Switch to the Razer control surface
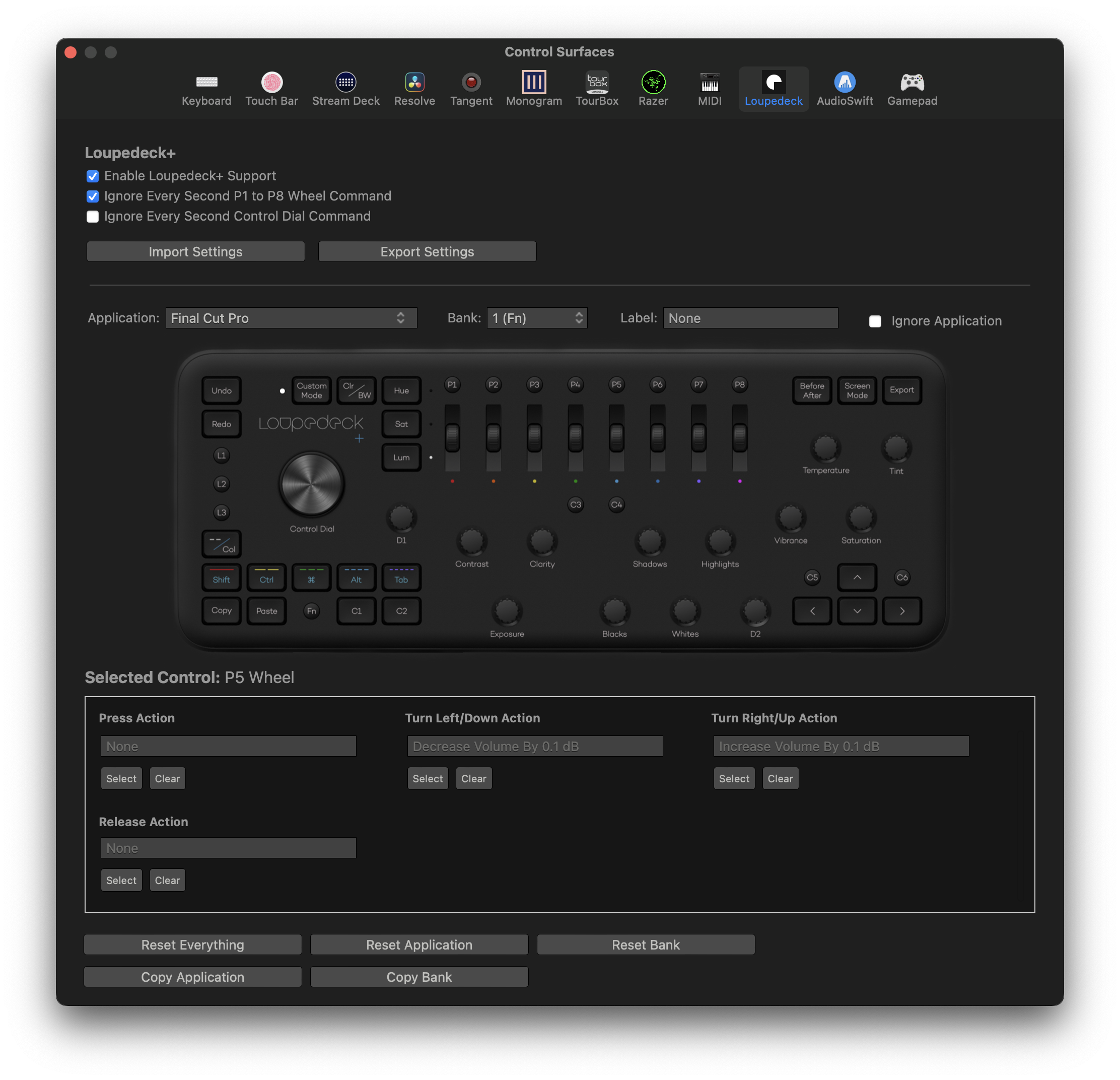This screenshot has width=1120, height=1080. (x=653, y=89)
